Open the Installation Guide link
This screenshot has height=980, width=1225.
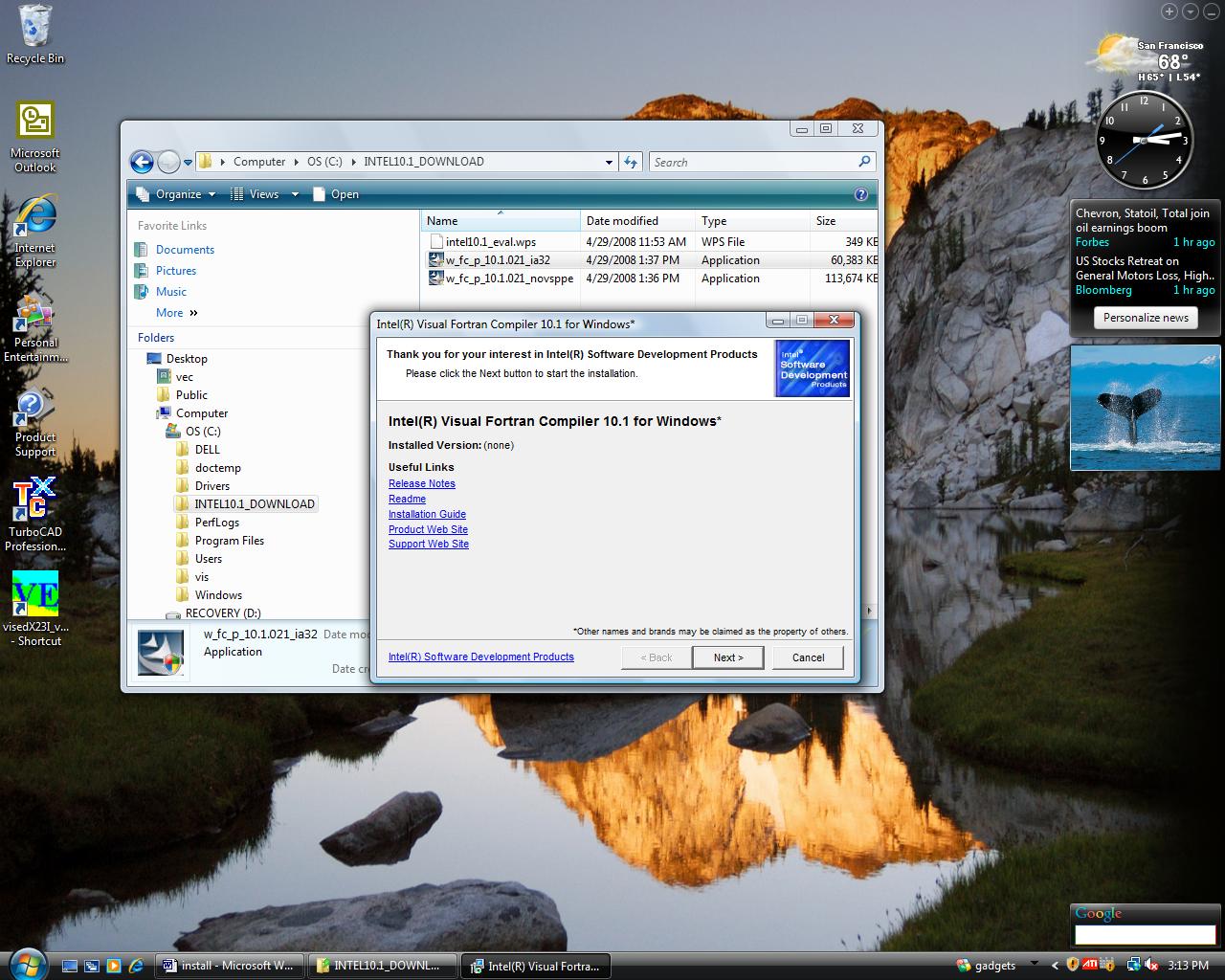[x=427, y=514]
